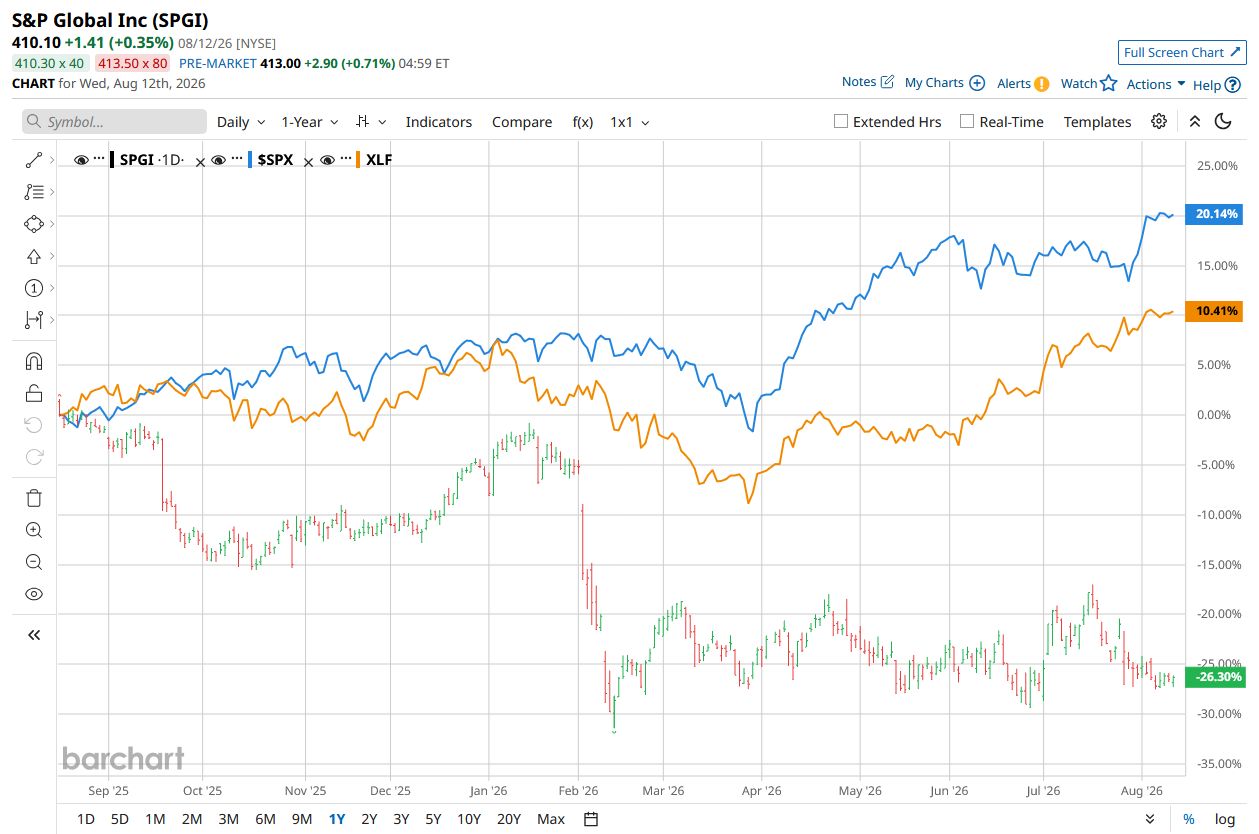The height and width of the screenshot is (834, 1259).
Task: Click the collapse header double-arrow icon
Action: 1194,121
